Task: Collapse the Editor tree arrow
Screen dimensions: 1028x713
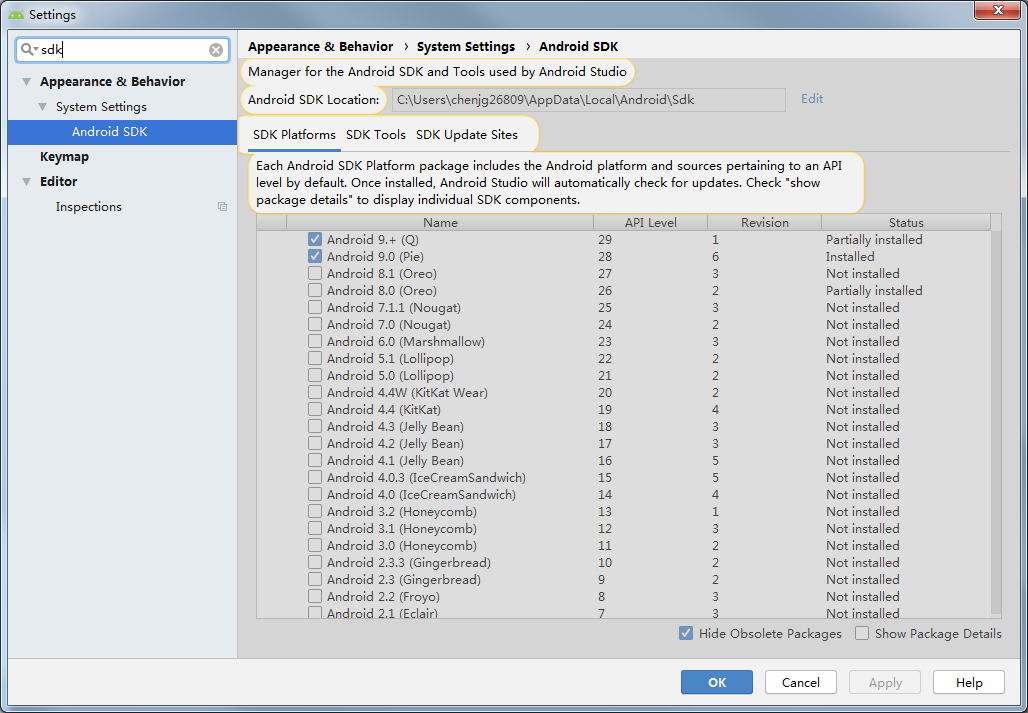Action: 26,182
